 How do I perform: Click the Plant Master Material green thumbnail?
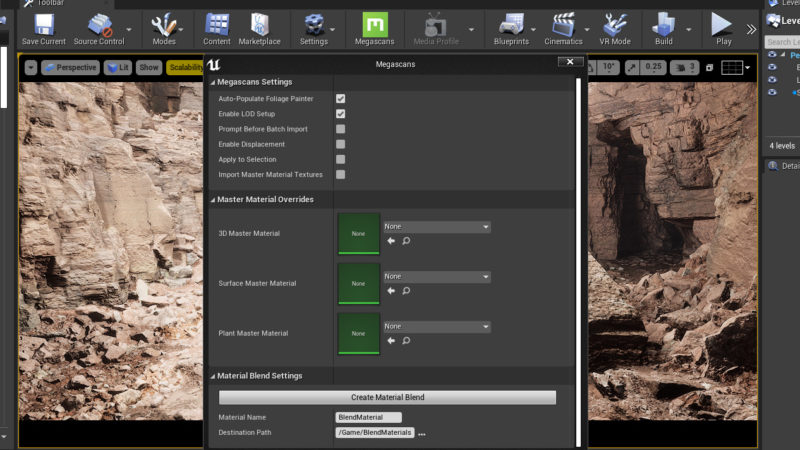[x=359, y=334]
